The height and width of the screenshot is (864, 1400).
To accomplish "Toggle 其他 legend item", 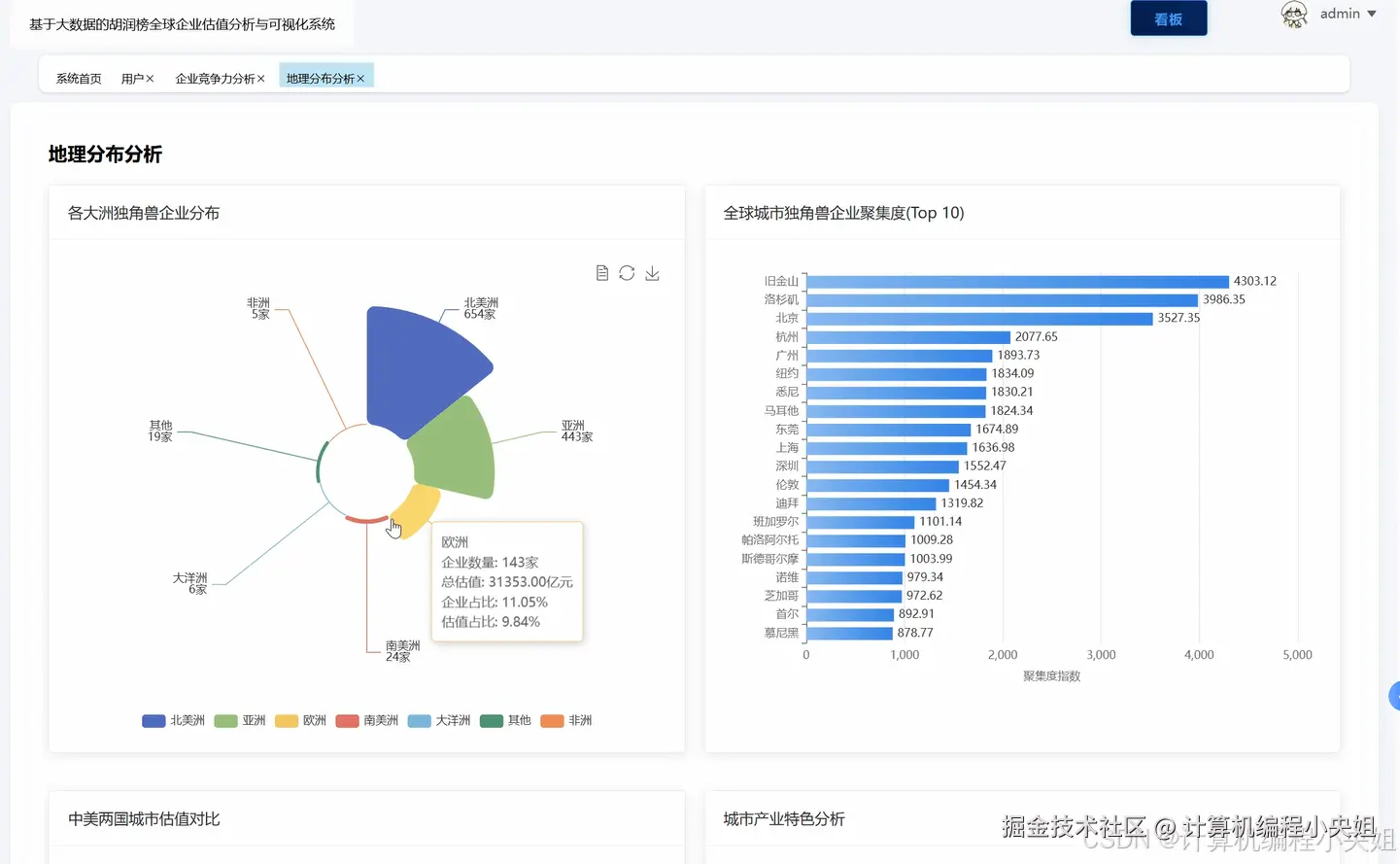I will point(505,720).
